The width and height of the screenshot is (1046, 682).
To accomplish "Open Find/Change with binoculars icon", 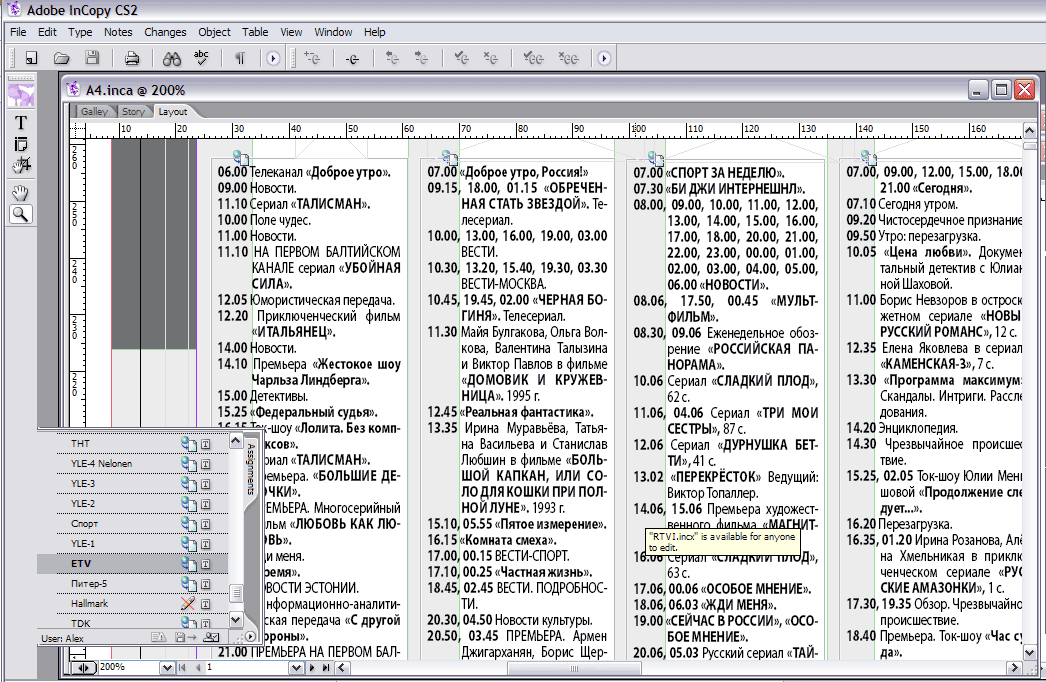I will [171, 59].
